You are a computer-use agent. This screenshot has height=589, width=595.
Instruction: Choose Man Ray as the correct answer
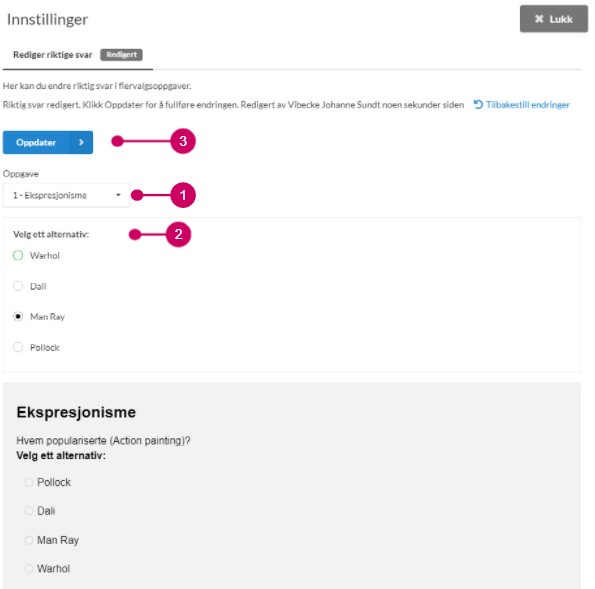pyautogui.click(x=18, y=317)
